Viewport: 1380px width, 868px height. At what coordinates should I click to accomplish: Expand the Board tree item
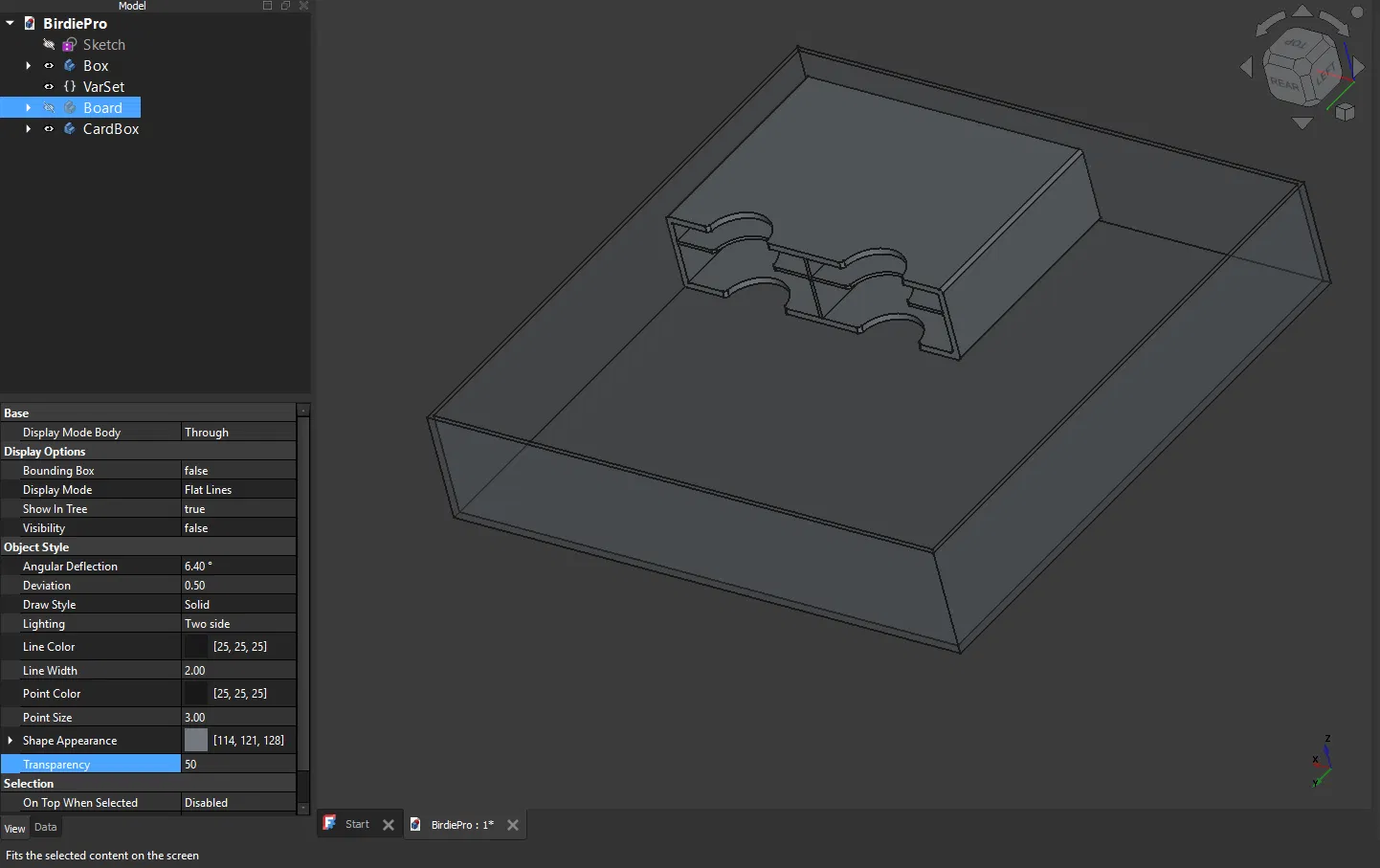28,108
